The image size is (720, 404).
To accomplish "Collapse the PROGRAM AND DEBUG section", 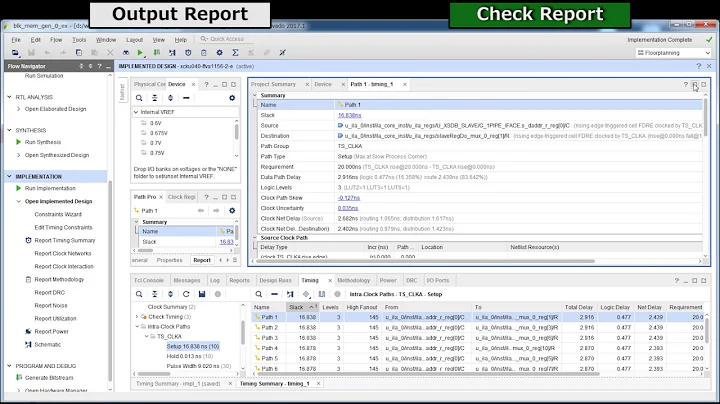I will pos(9,366).
